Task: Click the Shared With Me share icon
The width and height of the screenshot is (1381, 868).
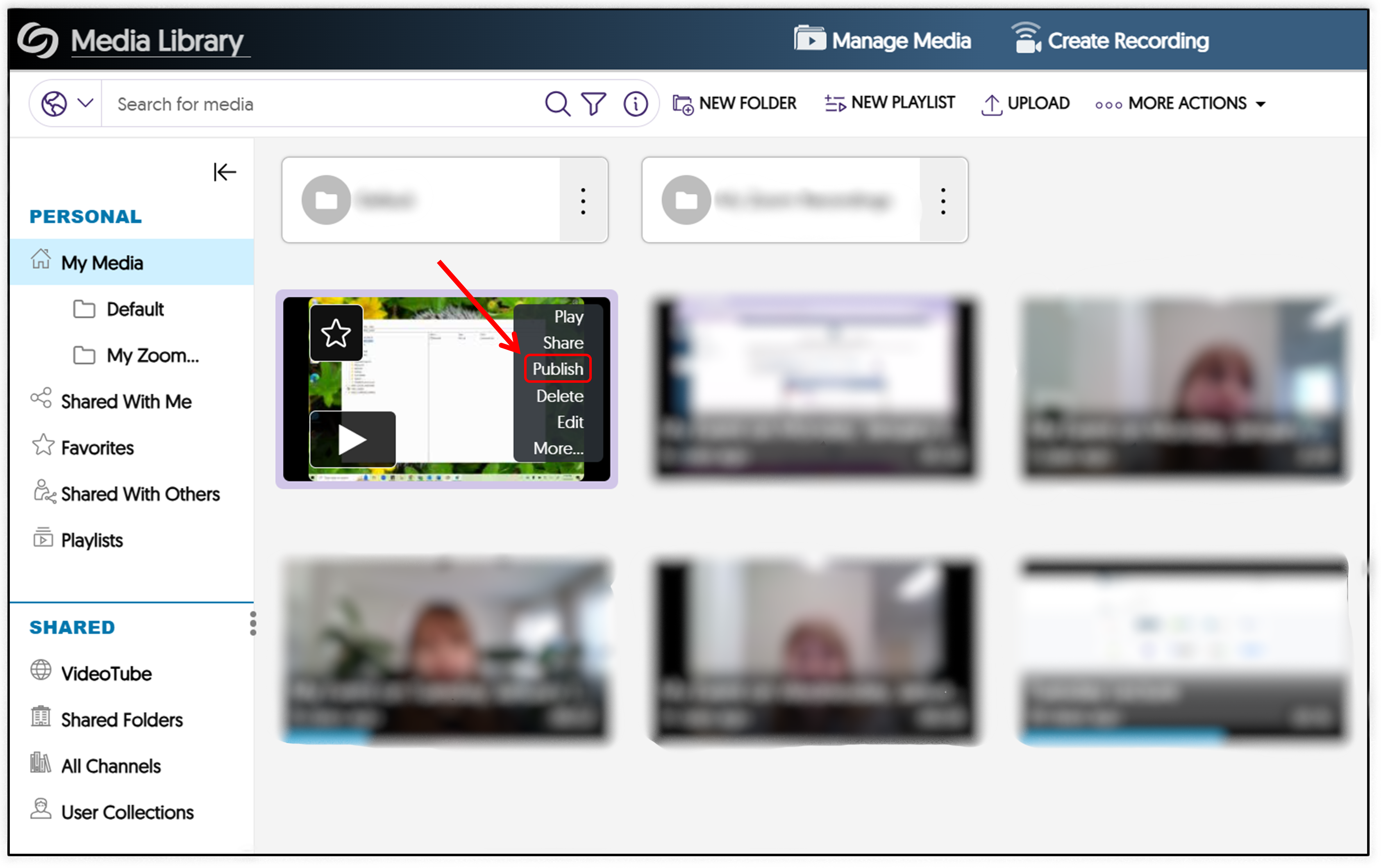Action: (41, 398)
